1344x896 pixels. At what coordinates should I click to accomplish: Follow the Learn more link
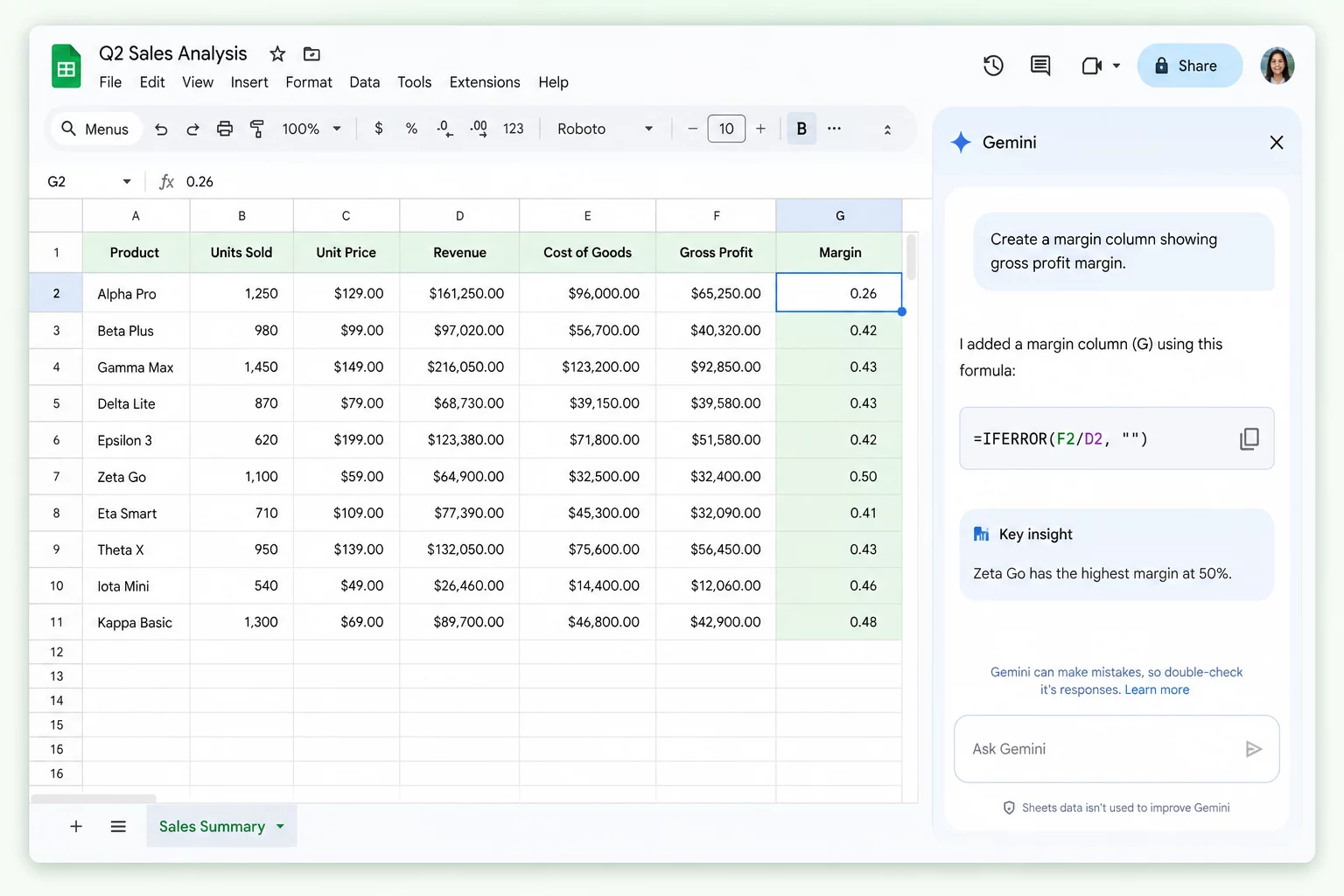(1157, 689)
